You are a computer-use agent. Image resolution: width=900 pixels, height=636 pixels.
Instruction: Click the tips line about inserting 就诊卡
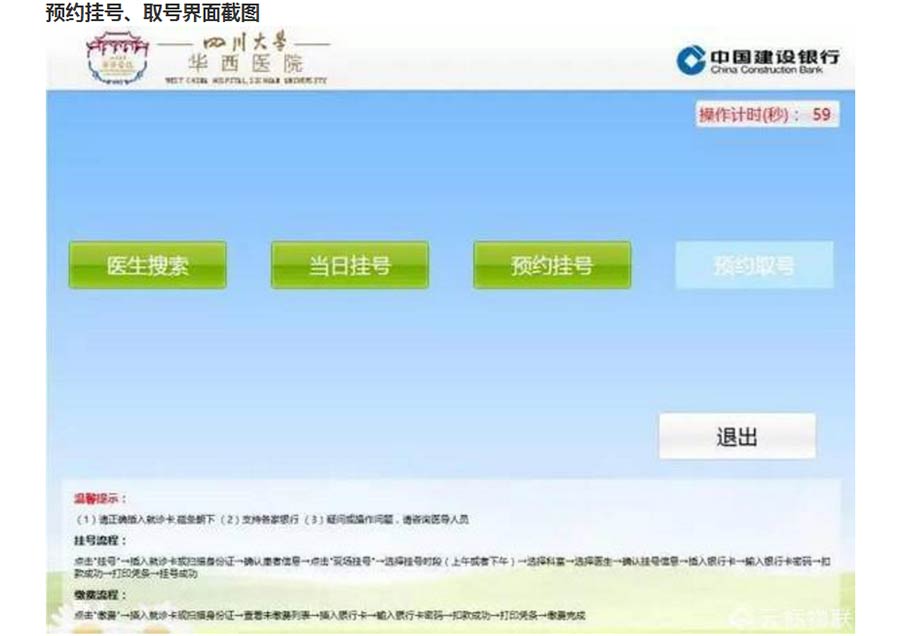(x=270, y=519)
